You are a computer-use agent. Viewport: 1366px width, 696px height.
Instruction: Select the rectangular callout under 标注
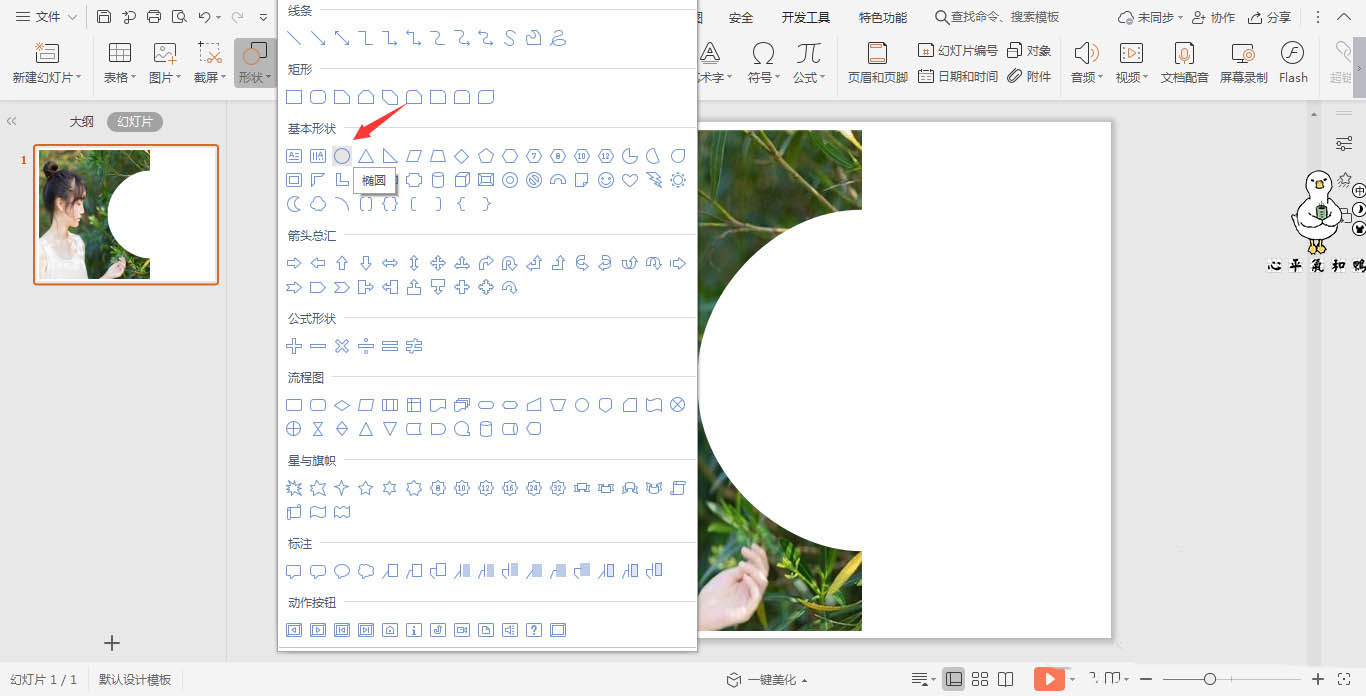[x=294, y=571]
